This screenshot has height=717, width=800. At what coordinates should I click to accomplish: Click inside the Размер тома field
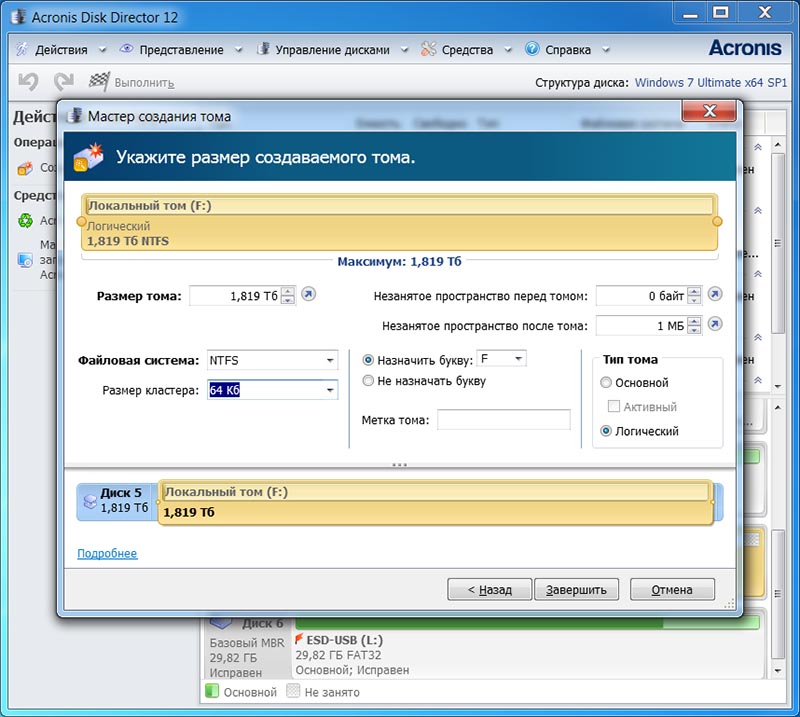[x=236, y=295]
